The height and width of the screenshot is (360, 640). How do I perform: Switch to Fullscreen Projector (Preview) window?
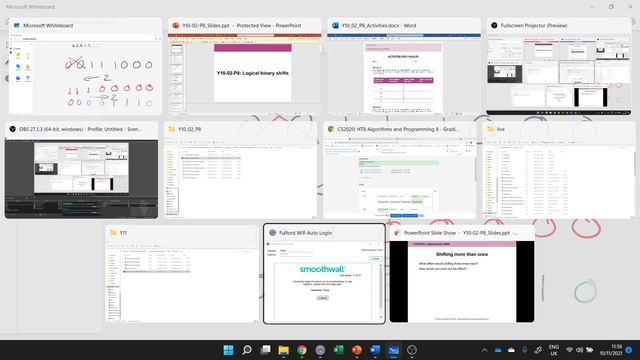point(559,66)
